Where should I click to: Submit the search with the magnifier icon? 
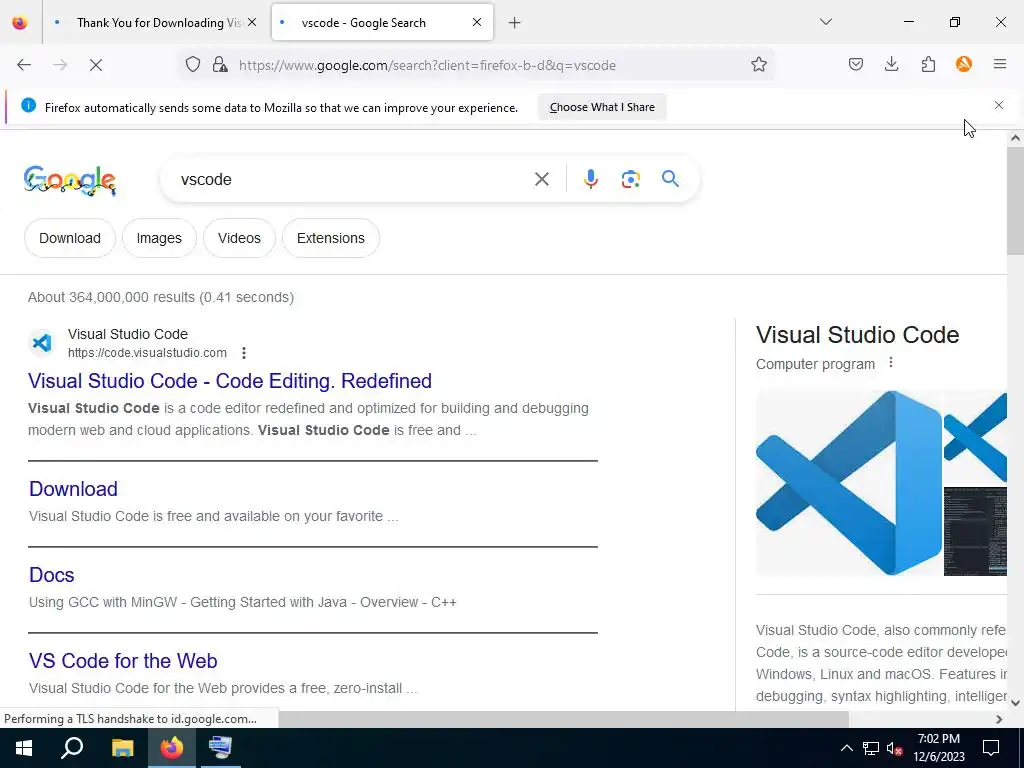(x=670, y=178)
